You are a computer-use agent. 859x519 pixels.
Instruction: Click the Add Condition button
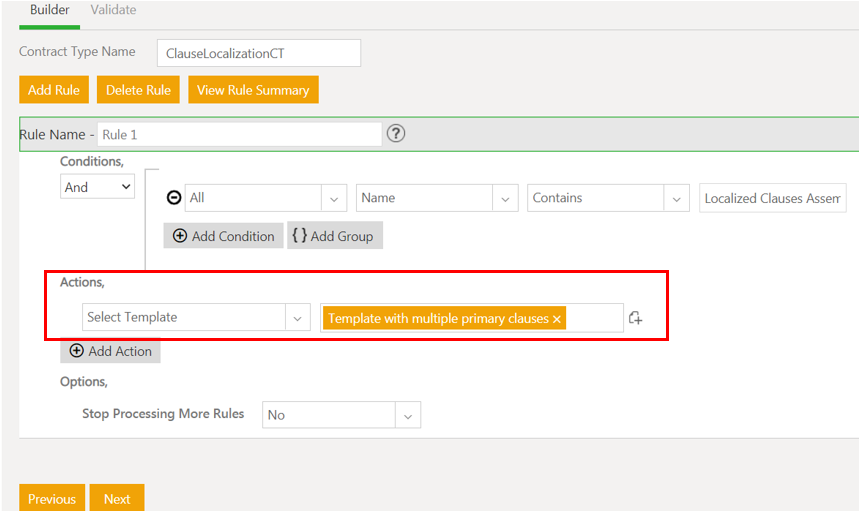point(223,236)
